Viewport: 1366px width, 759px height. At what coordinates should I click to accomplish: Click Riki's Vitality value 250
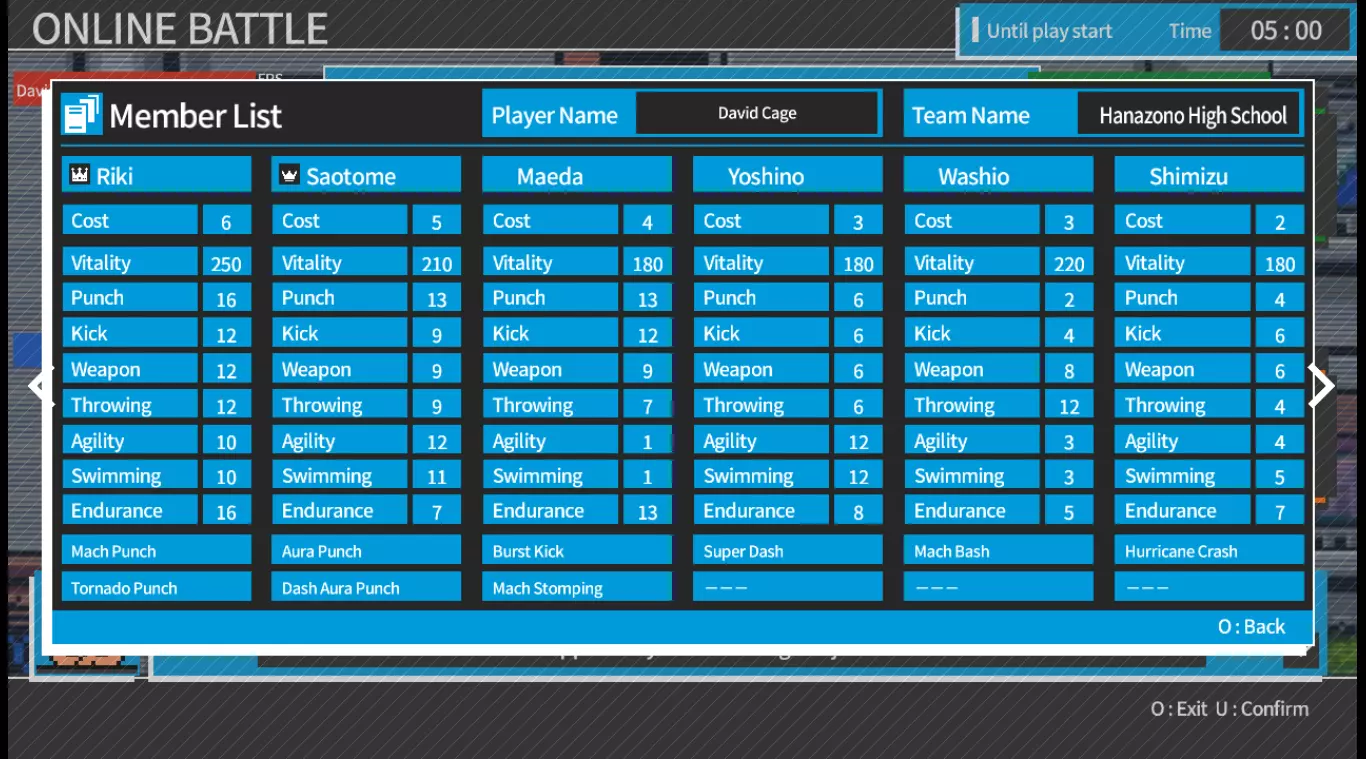point(227,263)
